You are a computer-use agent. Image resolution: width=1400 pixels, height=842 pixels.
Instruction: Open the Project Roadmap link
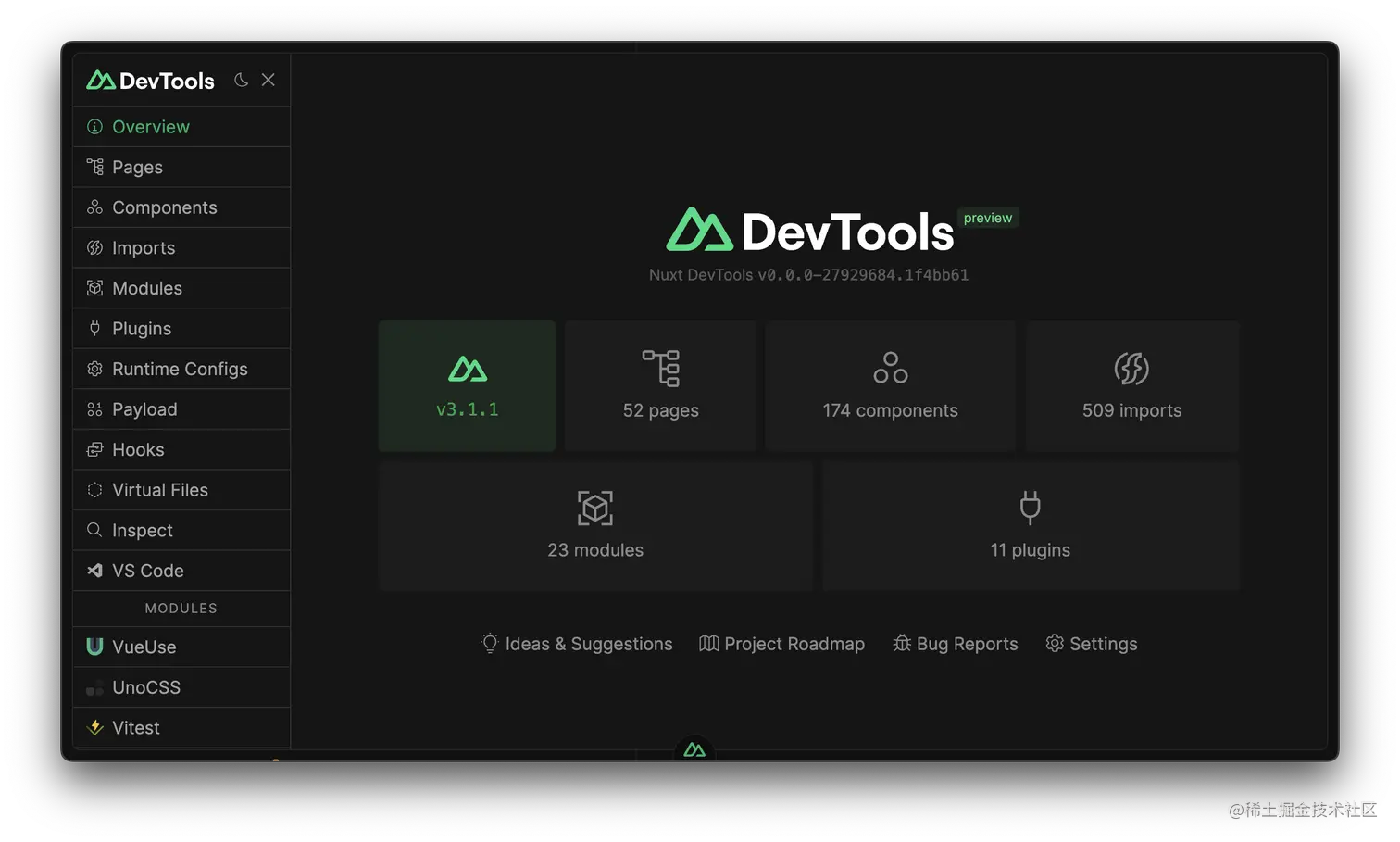pyautogui.click(x=781, y=644)
